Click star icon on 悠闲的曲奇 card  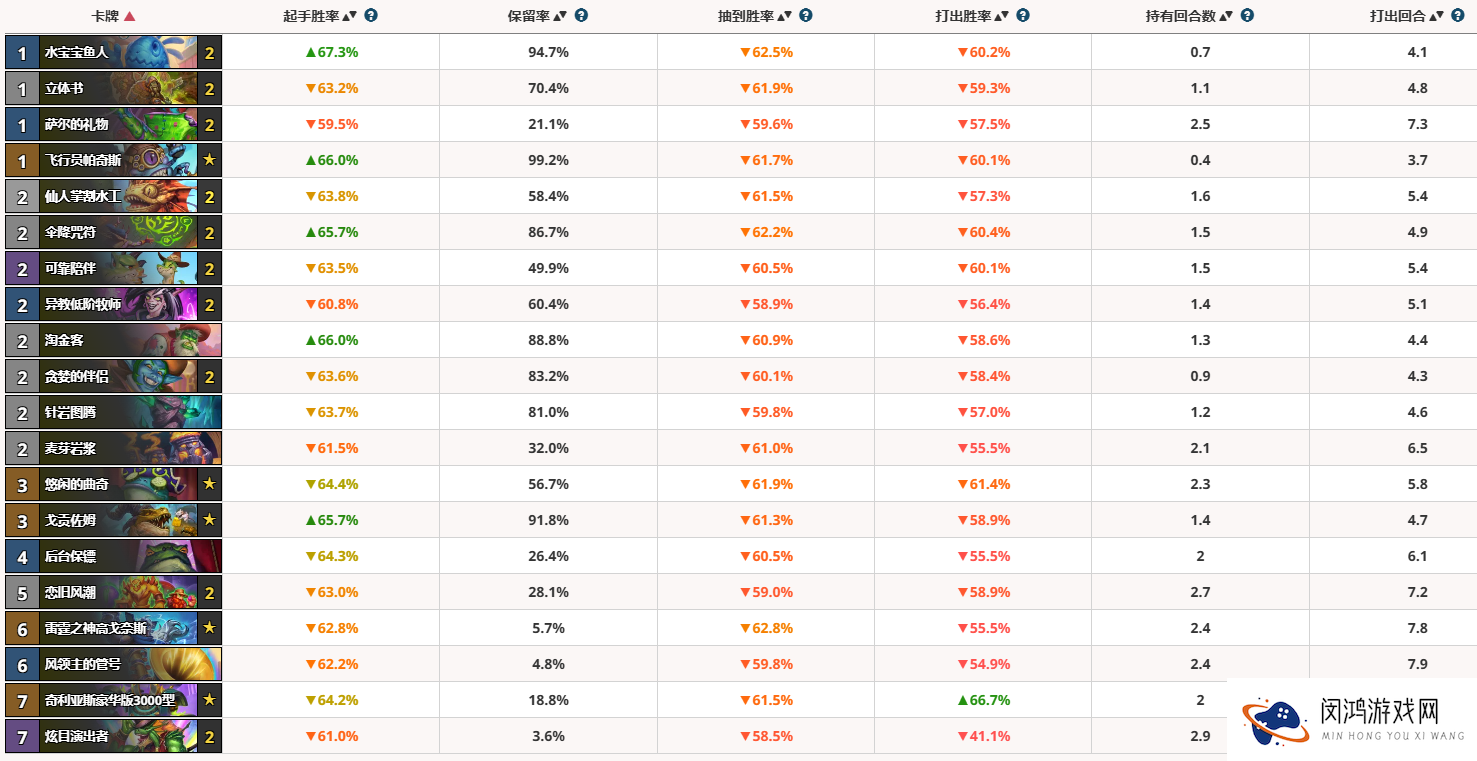(x=209, y=484)
